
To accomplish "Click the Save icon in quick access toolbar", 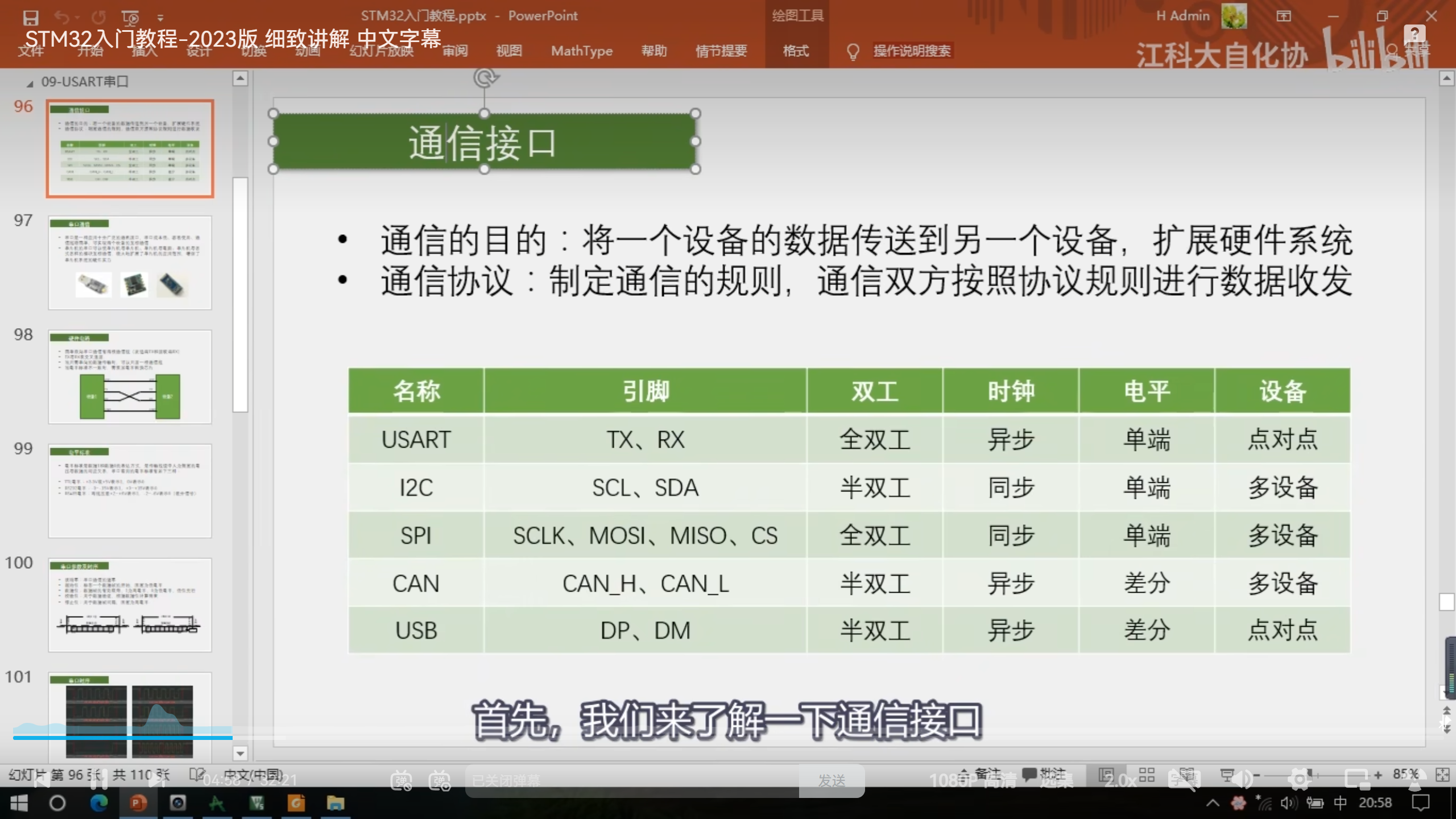I will pos(30,17).
